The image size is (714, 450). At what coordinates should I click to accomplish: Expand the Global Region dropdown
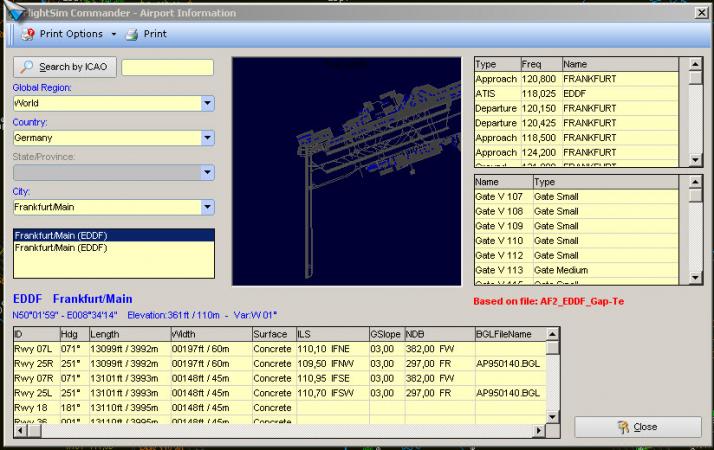(207, 103)
